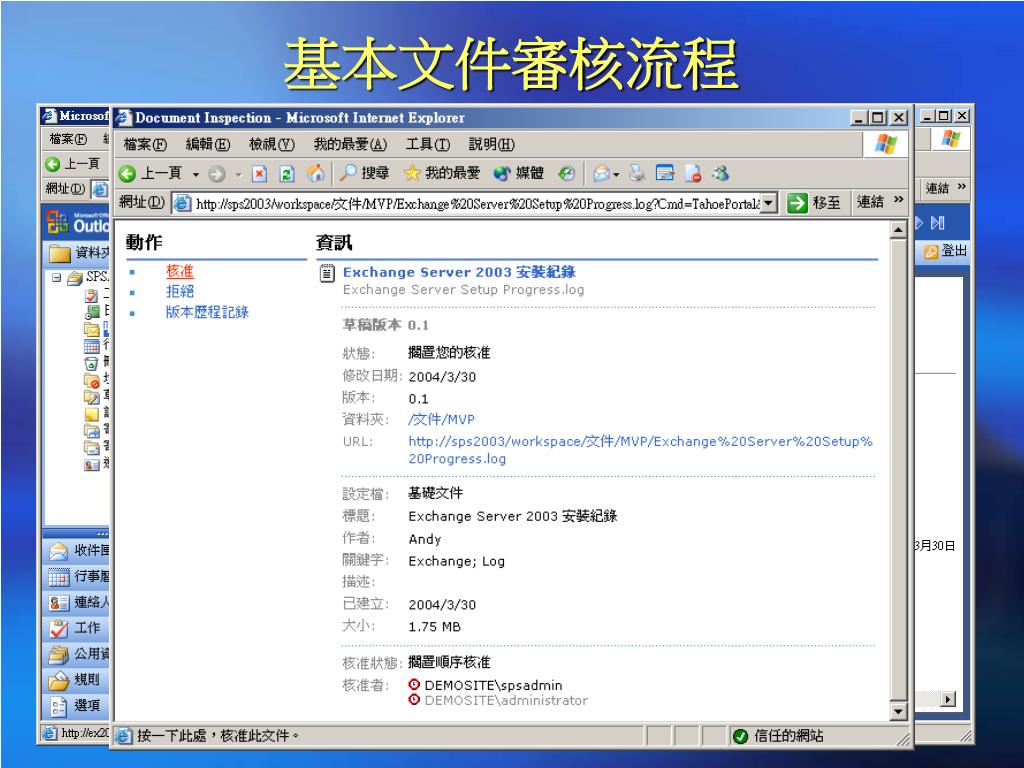Open the 搜尋 search pane
Screen dimensions: 1024x768
point(364,173)
